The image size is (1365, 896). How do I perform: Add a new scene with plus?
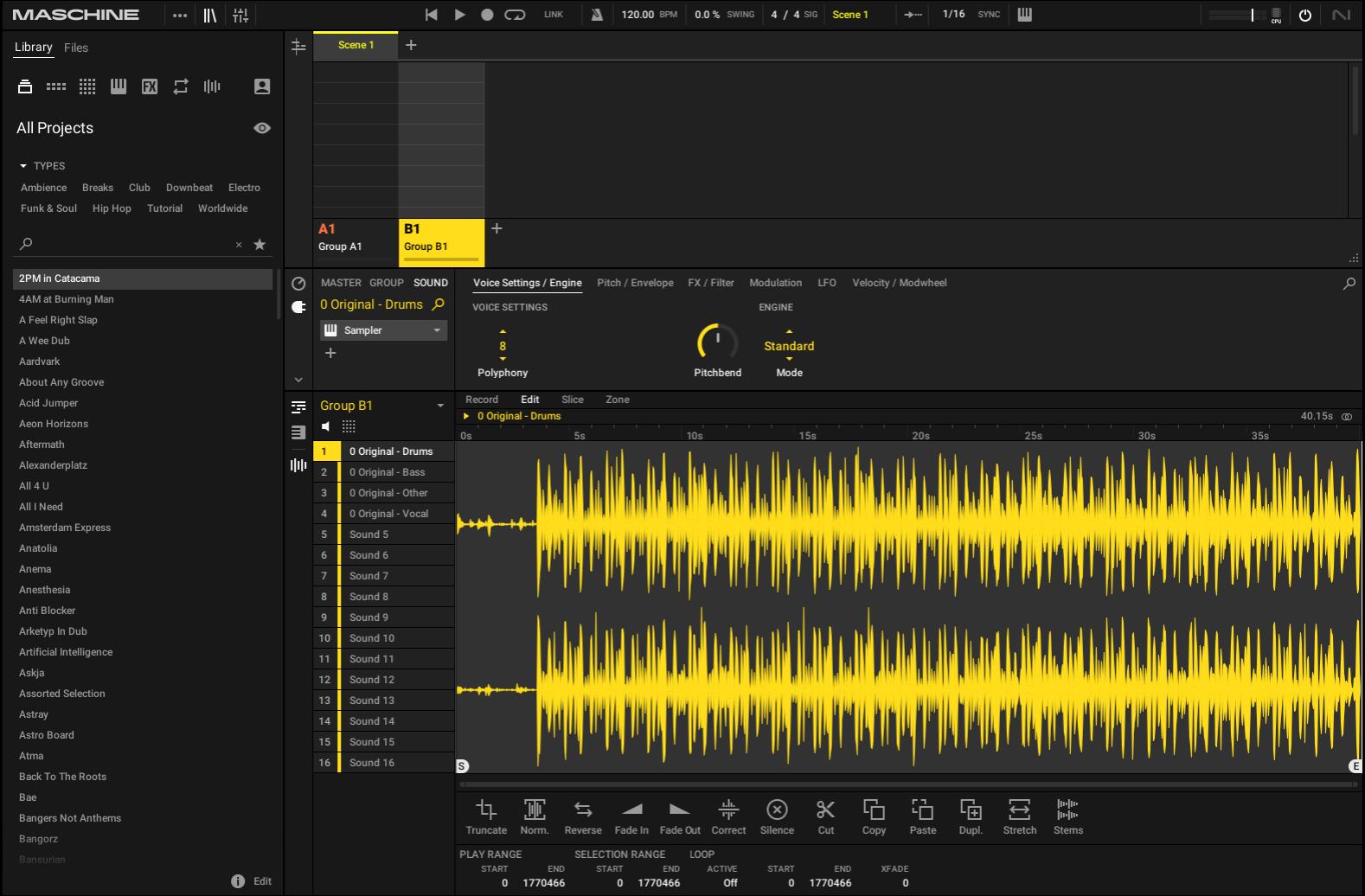pyautogui.click(x=411, y=45)
